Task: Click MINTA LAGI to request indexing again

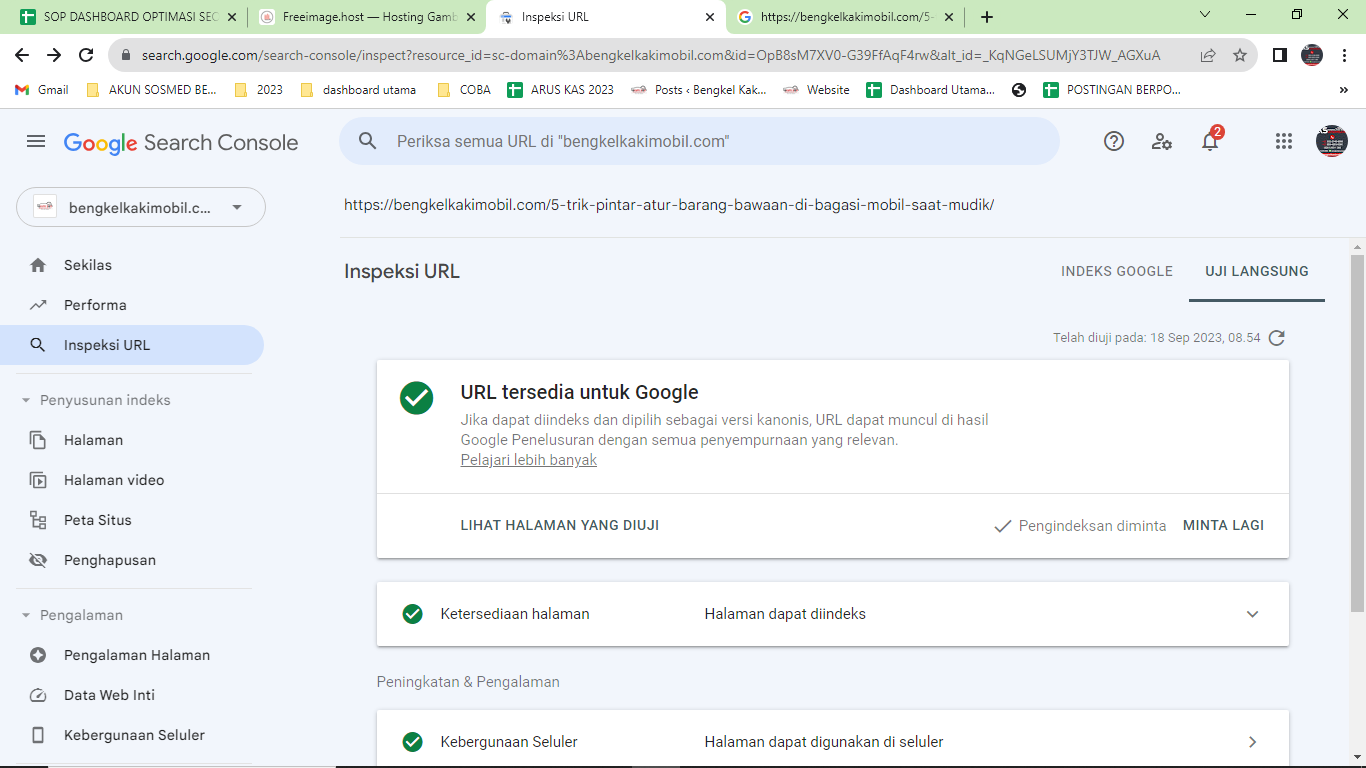Action: tap(1223, 525)
